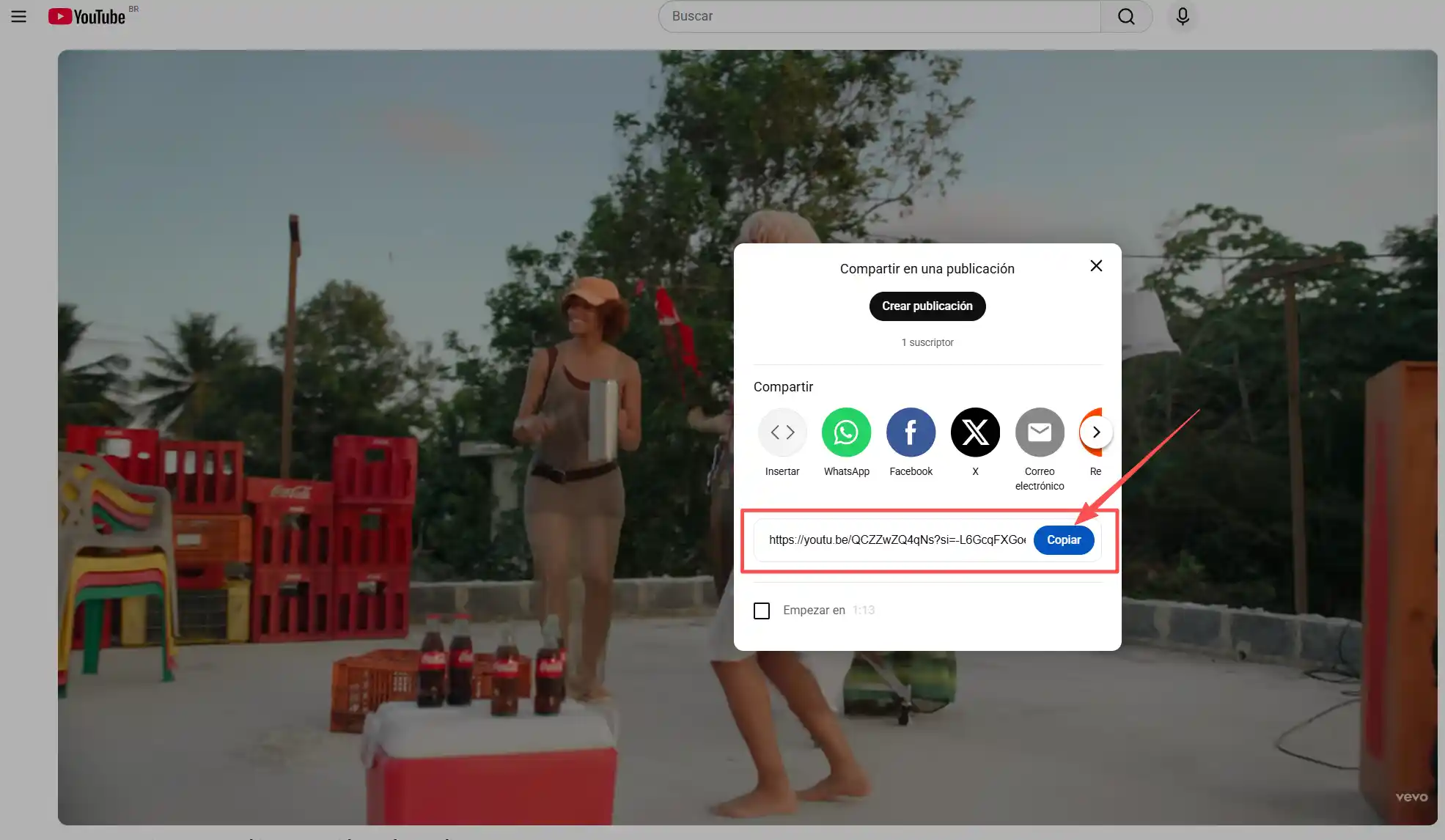Click into the Buscar search field
Screen dimensions: 1445x840
click(x=878, y=16)
